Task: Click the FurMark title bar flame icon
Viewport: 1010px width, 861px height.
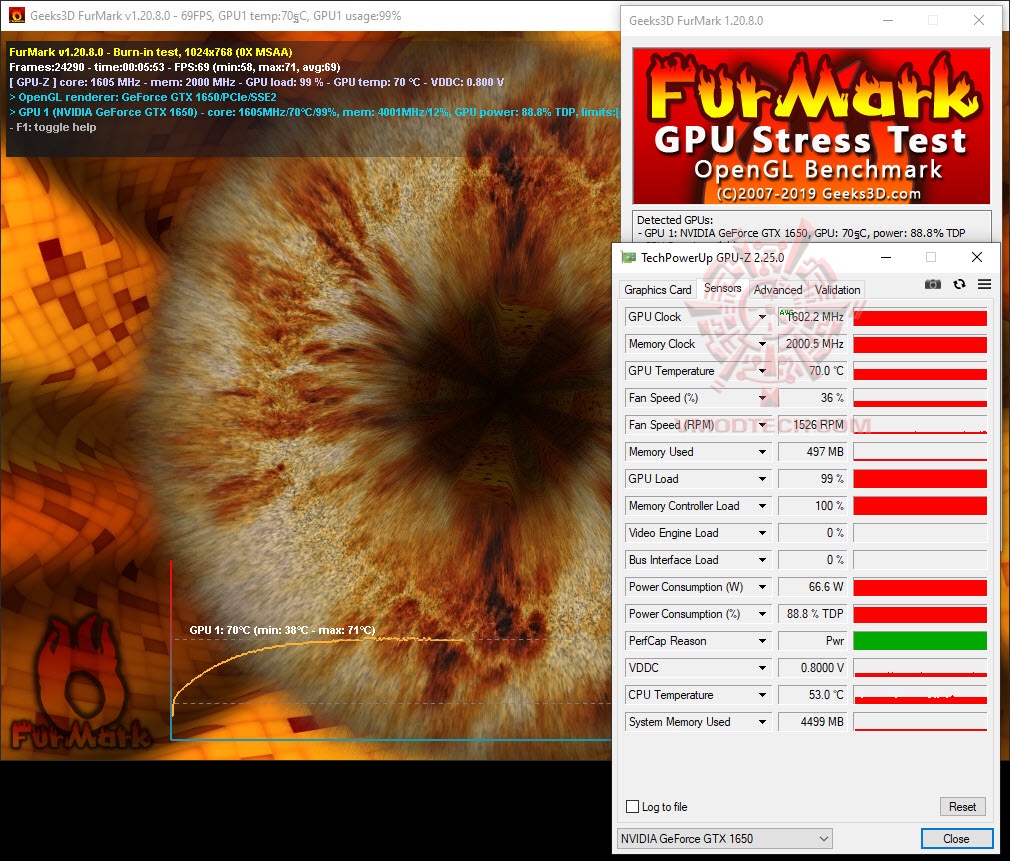Action: click(x=17, y=15)
